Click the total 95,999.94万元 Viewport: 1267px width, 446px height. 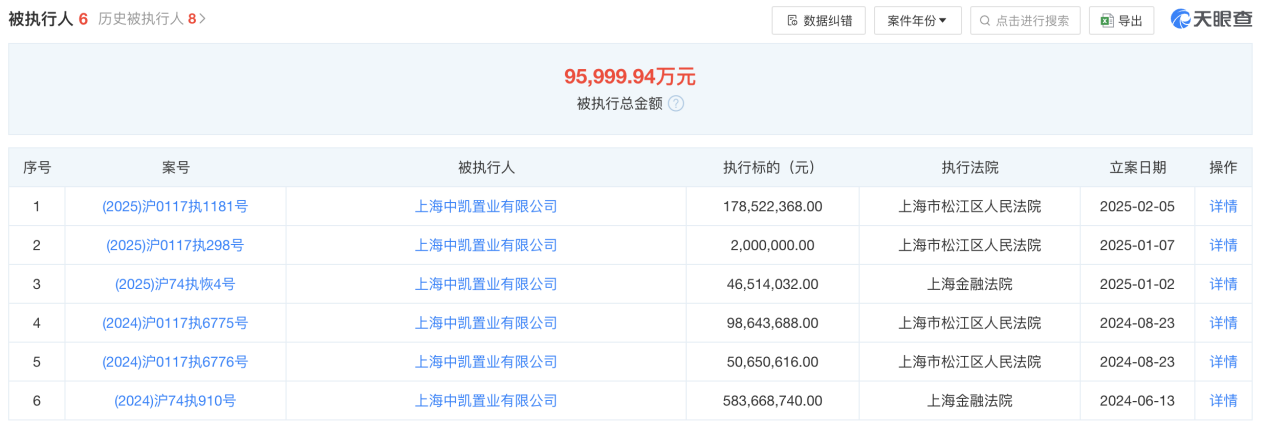(630, 76)
